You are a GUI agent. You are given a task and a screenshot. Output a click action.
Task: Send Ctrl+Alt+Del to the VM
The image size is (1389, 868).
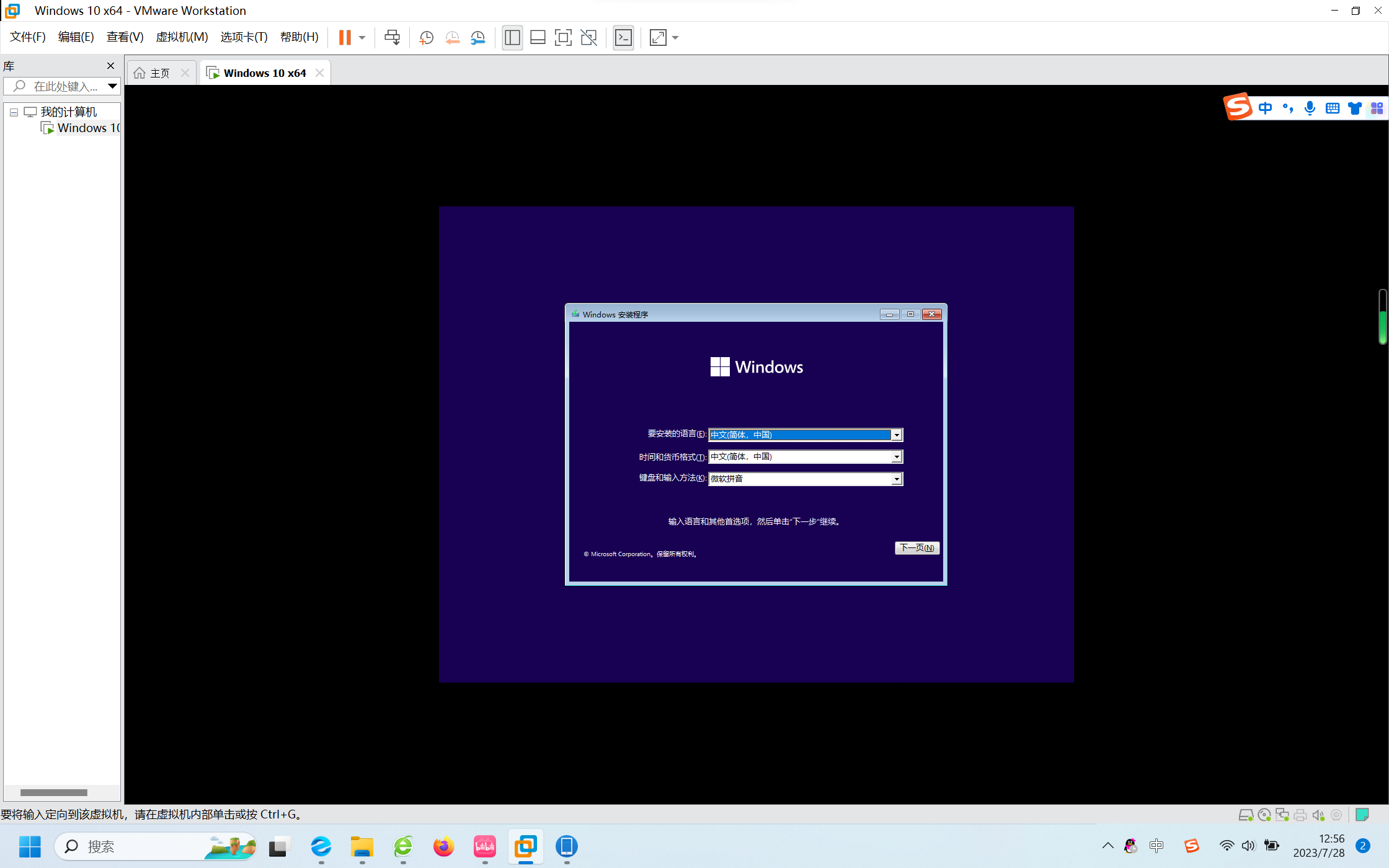coord(392,38)
